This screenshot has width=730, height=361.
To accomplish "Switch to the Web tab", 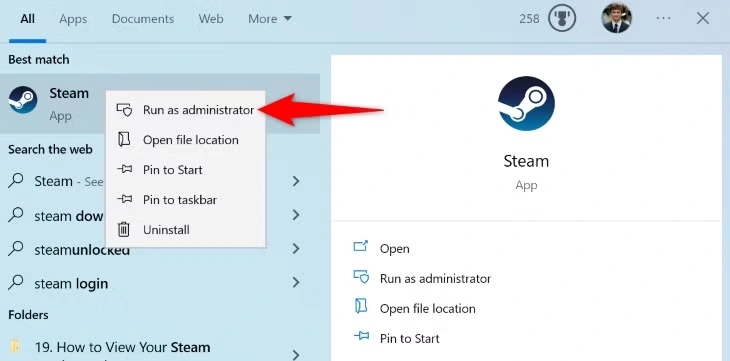I will click(211, 19).
